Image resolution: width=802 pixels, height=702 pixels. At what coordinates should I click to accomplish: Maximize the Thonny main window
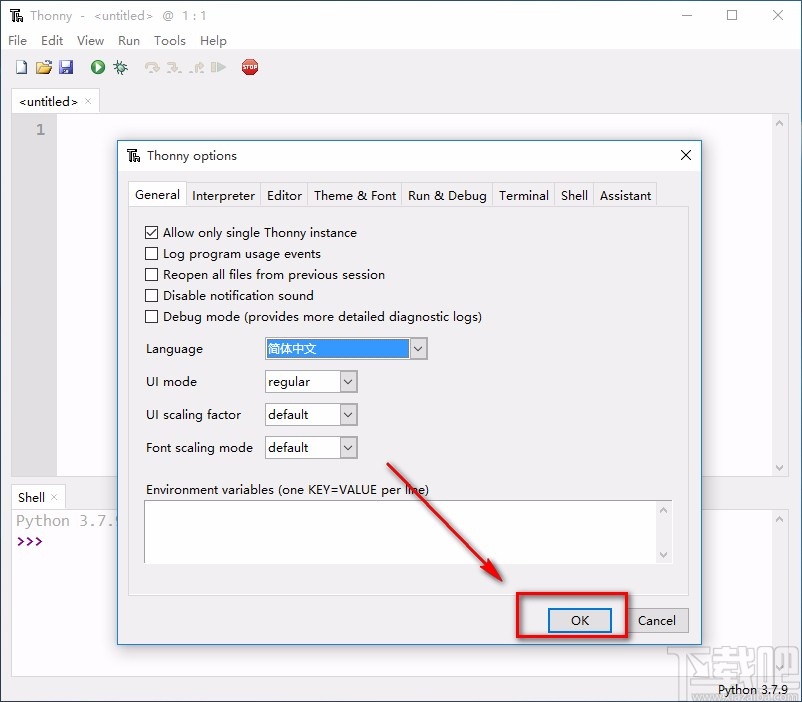click(732, 15)
